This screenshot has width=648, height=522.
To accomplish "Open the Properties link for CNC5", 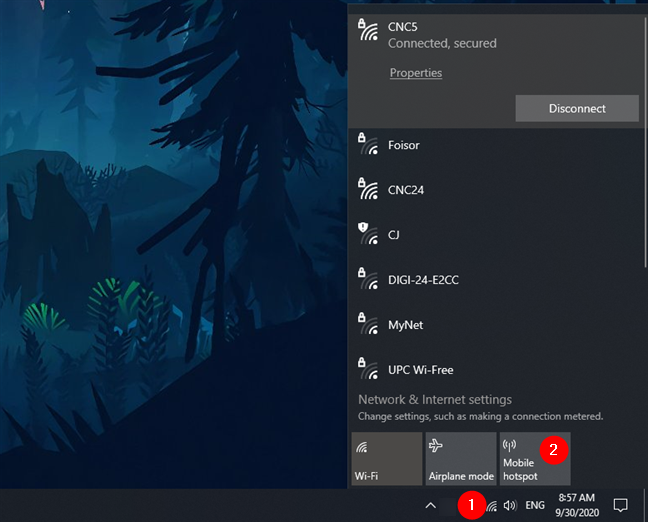I will [x=416, y=73].
